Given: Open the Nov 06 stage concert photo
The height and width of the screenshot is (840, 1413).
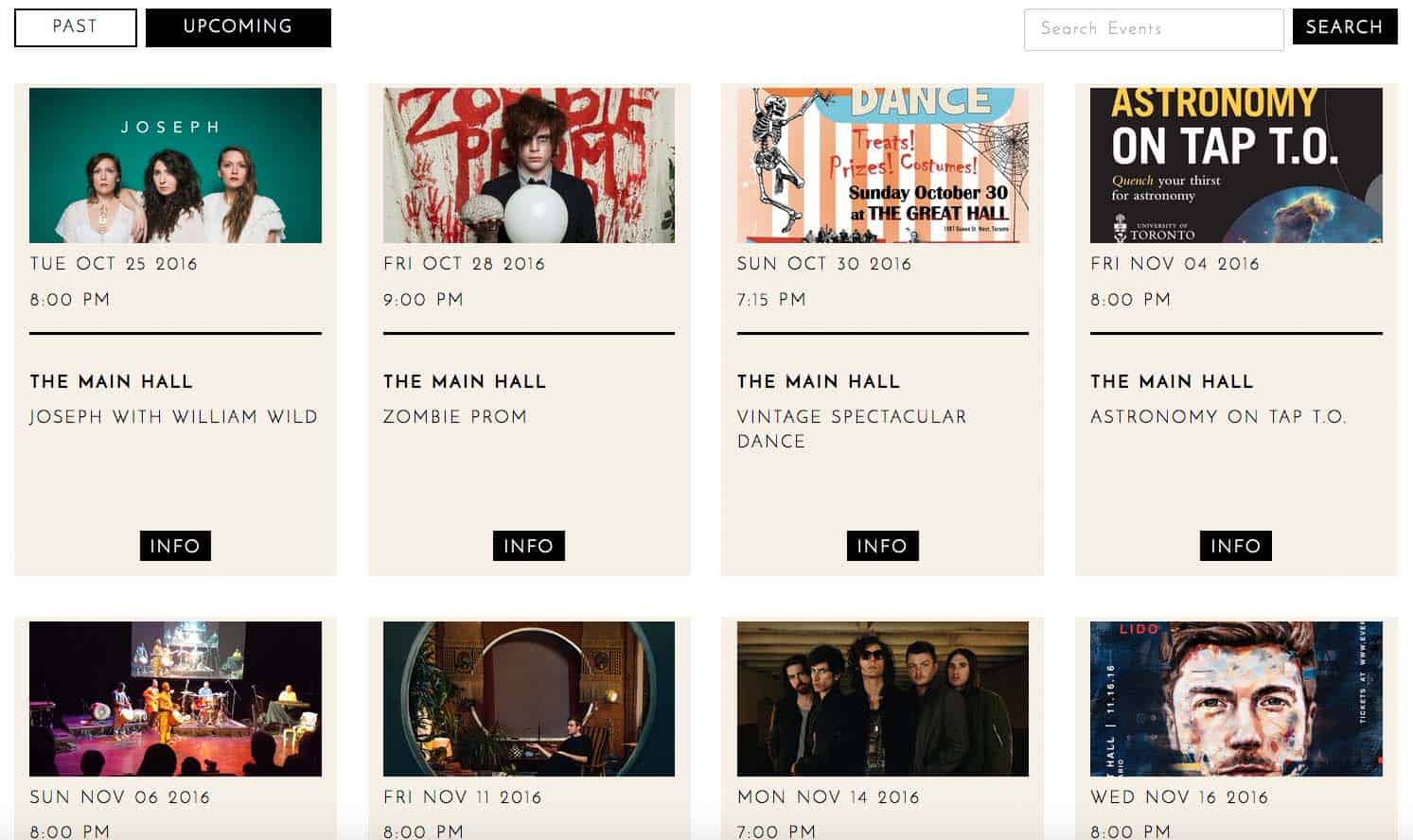Looking at the screenshot, I should (x=175, y=699).
